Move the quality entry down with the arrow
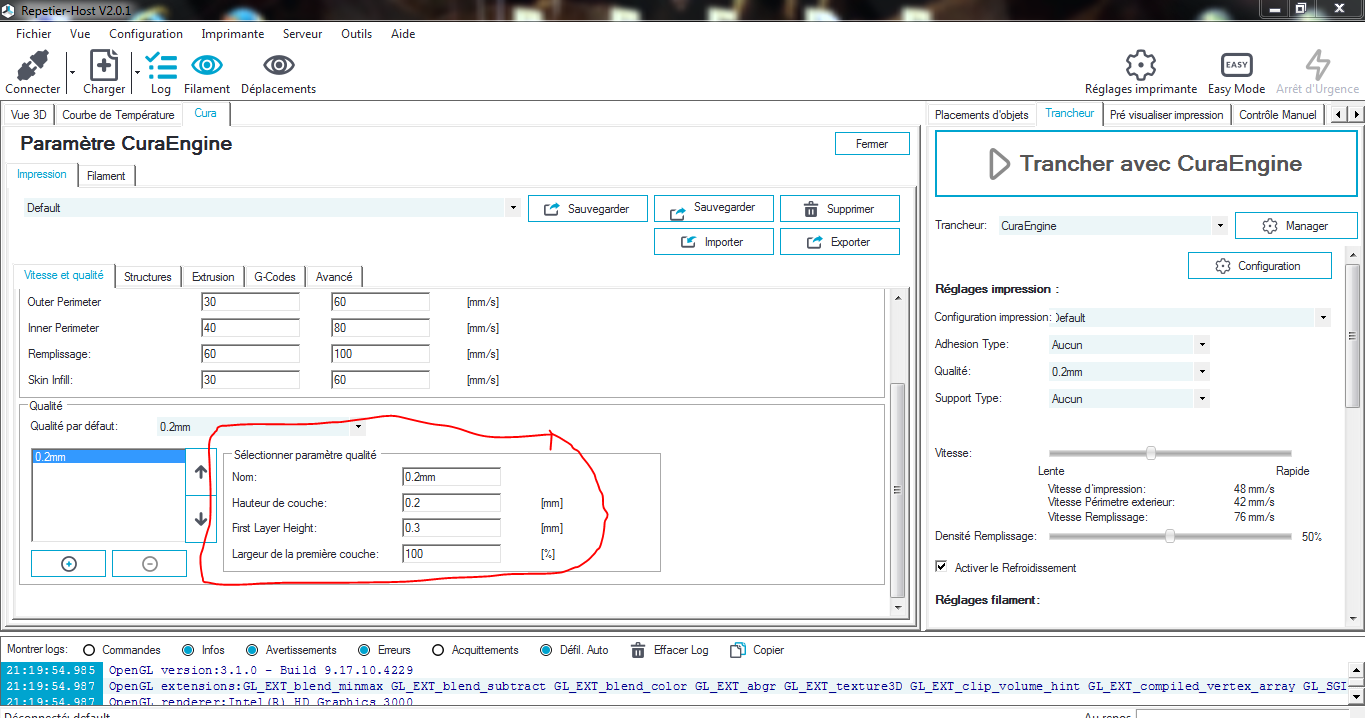Screen dimensions: 1365x718 (201, 519)
